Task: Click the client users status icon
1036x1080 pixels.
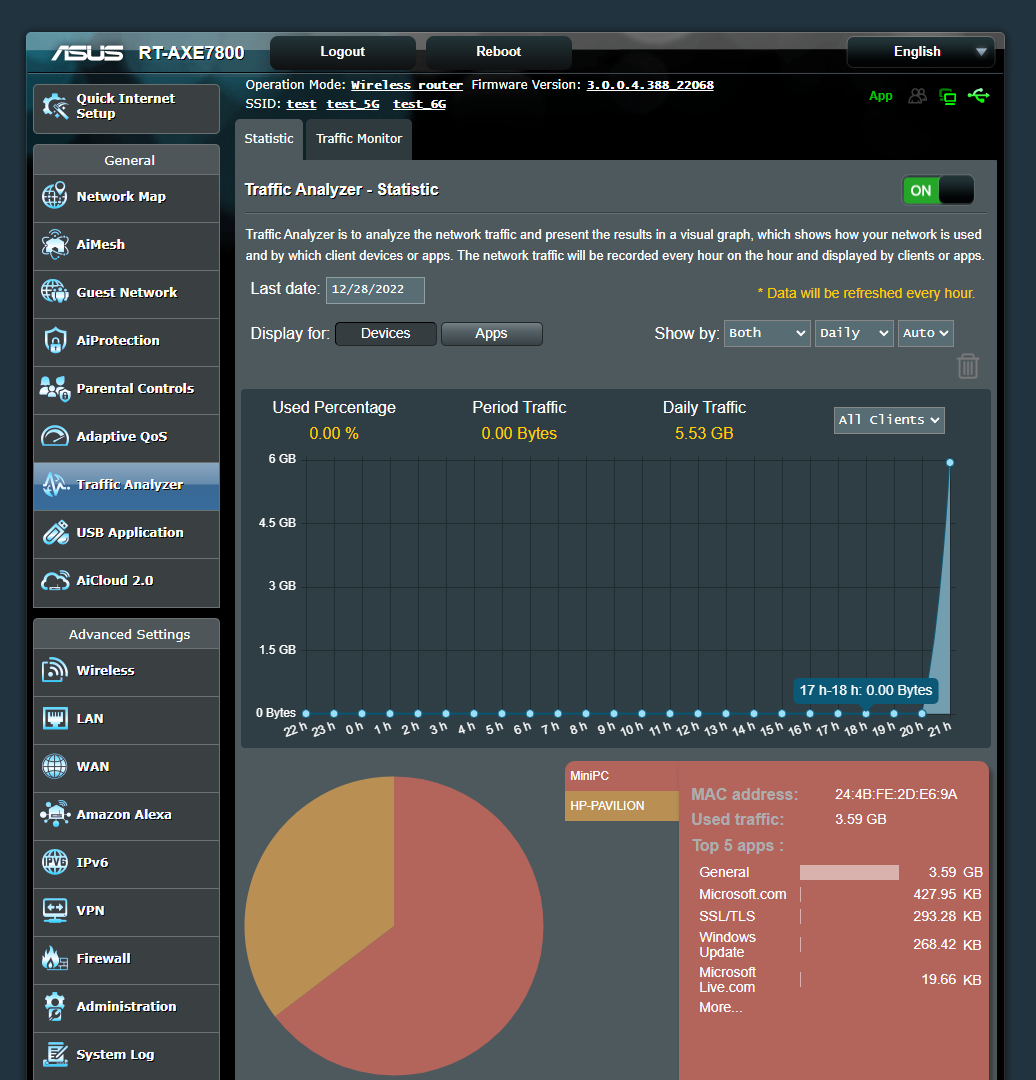Action: [x=917, y=96]
